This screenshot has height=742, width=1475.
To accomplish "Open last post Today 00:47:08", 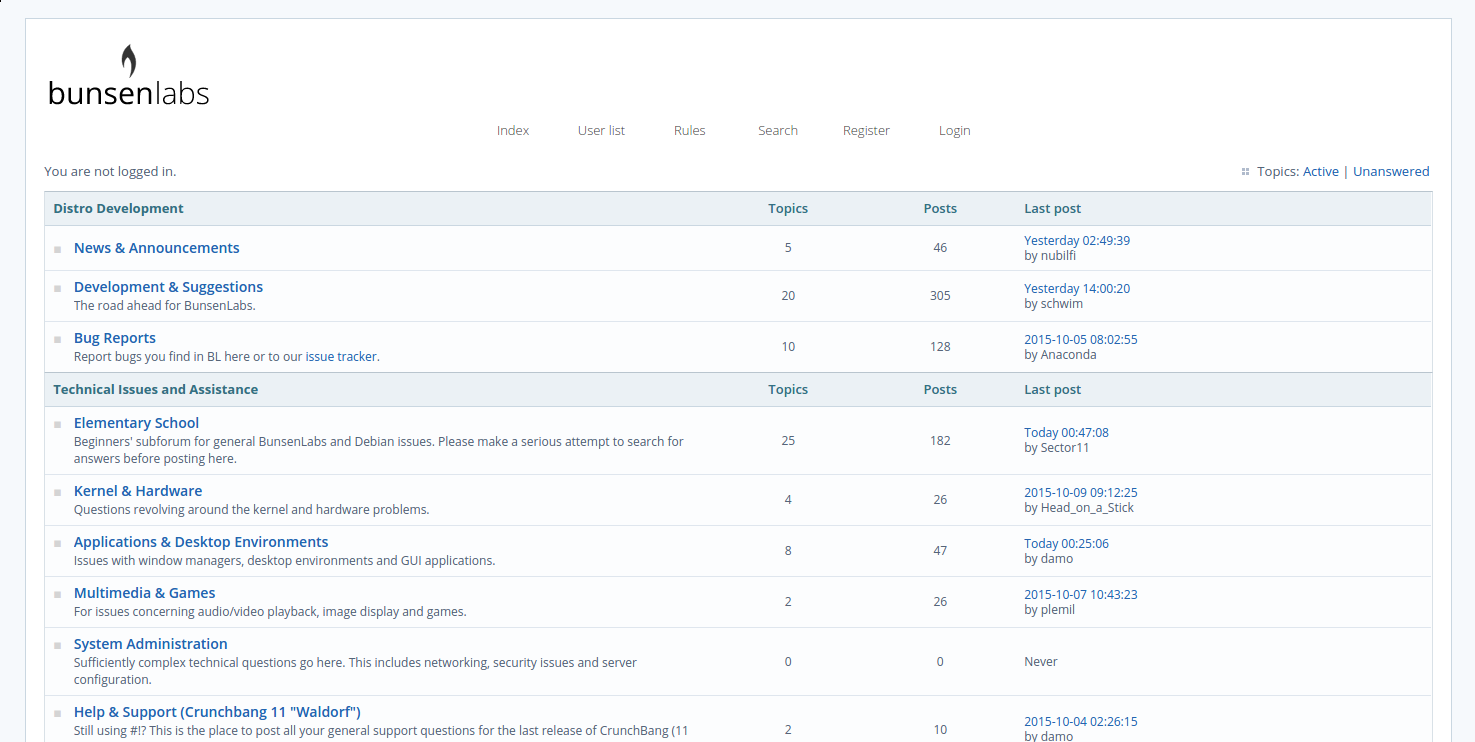I will [1066, 432].
